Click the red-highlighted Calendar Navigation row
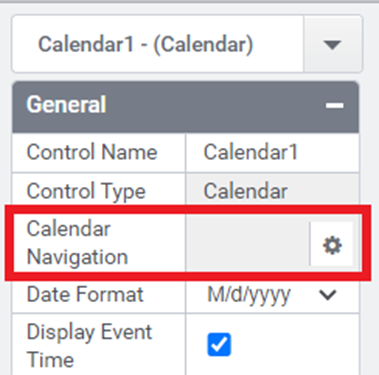This screenshot has height=375, width=379. point(188,243)
